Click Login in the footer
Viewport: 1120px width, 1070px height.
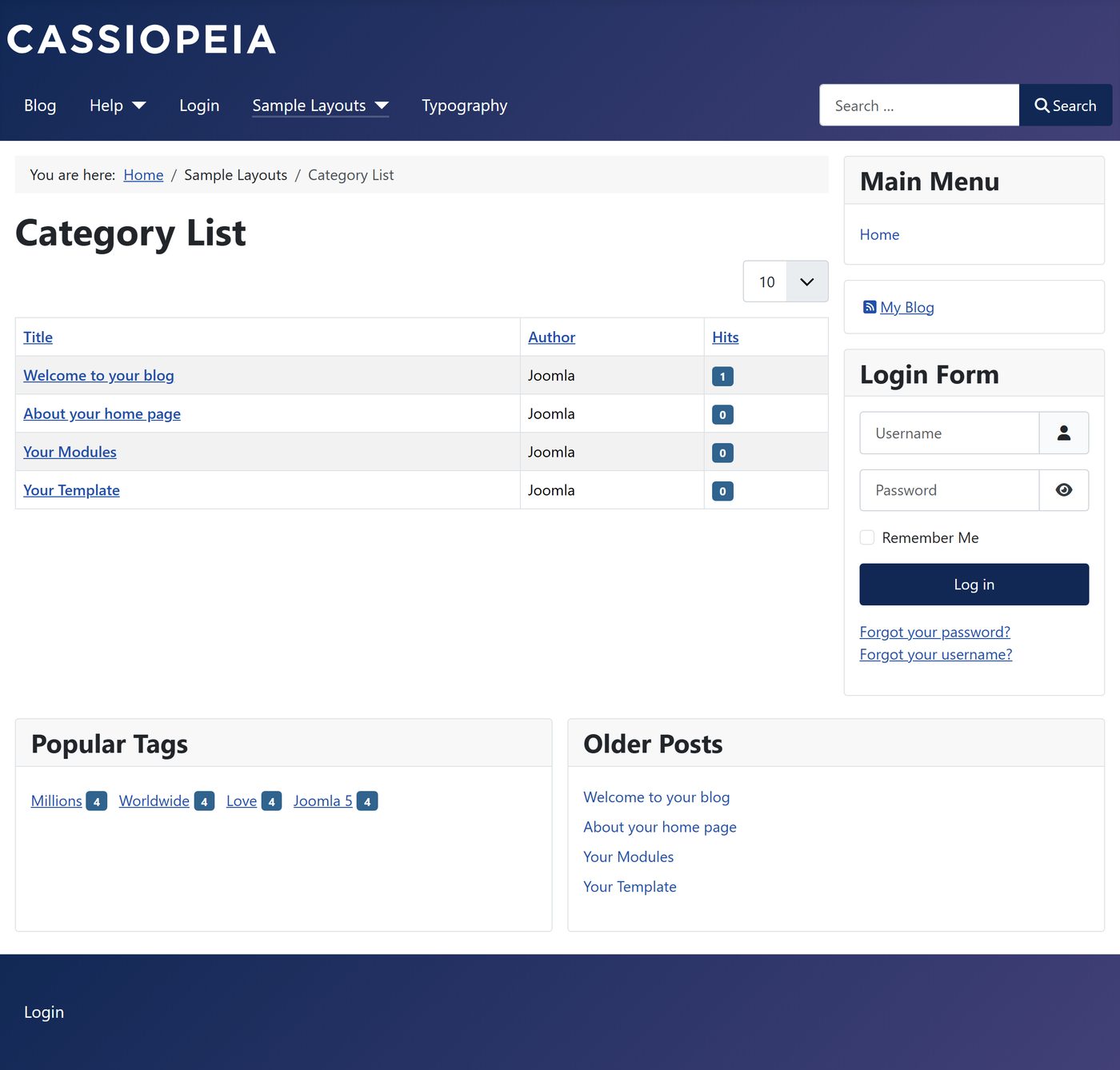click(x=44, y=1012)
